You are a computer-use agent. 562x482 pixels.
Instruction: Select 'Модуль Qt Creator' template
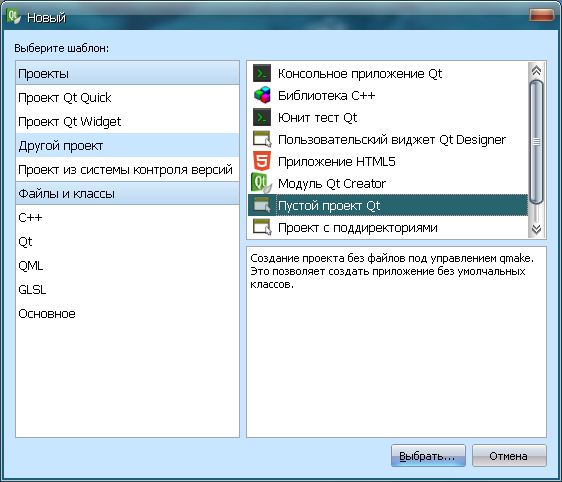pyautogui.click(x=388, y=183)
